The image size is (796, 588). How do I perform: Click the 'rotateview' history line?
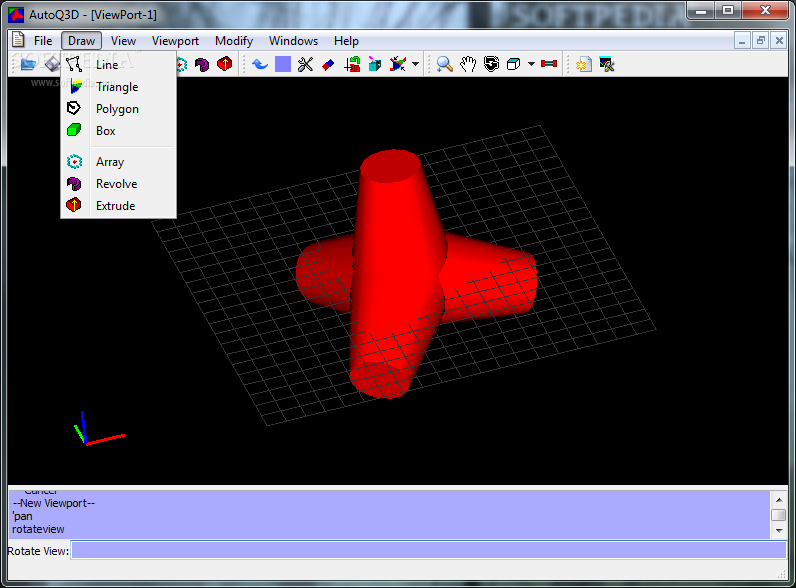click(38, 529)
